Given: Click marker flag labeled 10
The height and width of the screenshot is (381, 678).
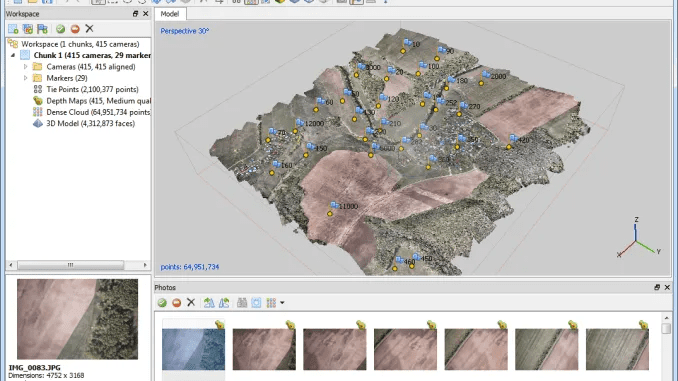Looking at the screenshot, I should (x=408, y=42).
